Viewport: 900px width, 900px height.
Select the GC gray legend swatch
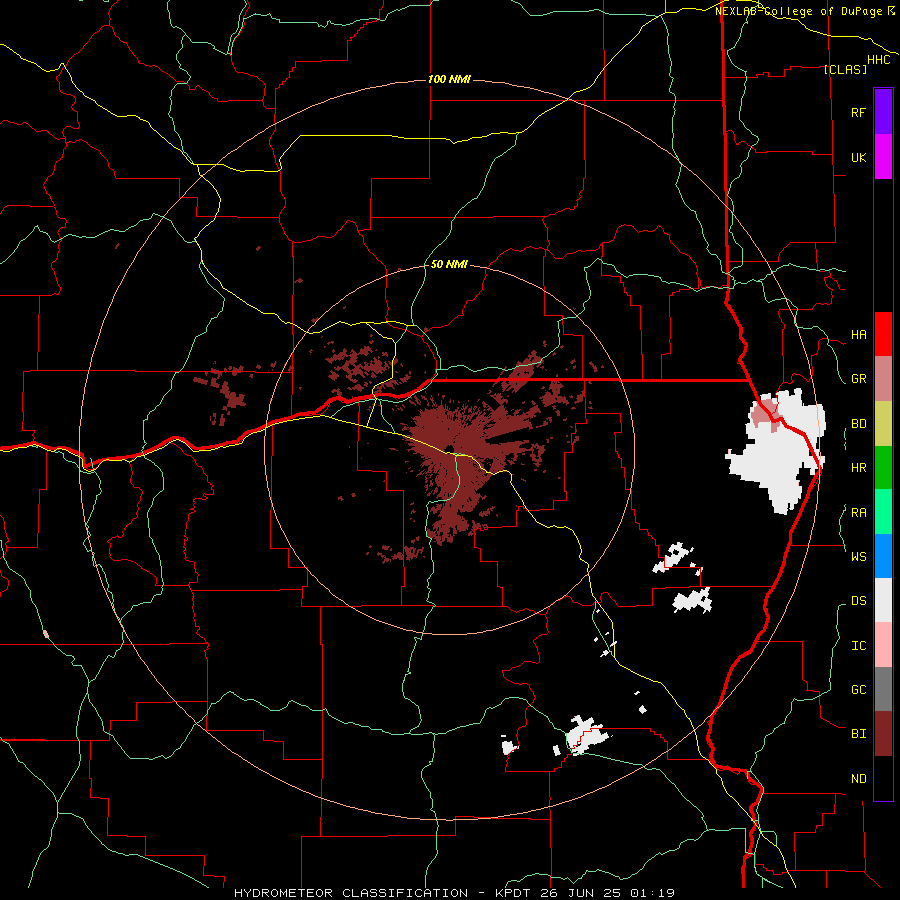883,689
